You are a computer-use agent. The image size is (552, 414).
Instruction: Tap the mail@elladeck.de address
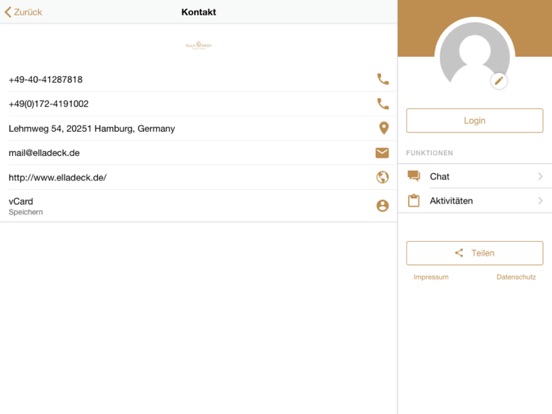click(x=44, y=153)
